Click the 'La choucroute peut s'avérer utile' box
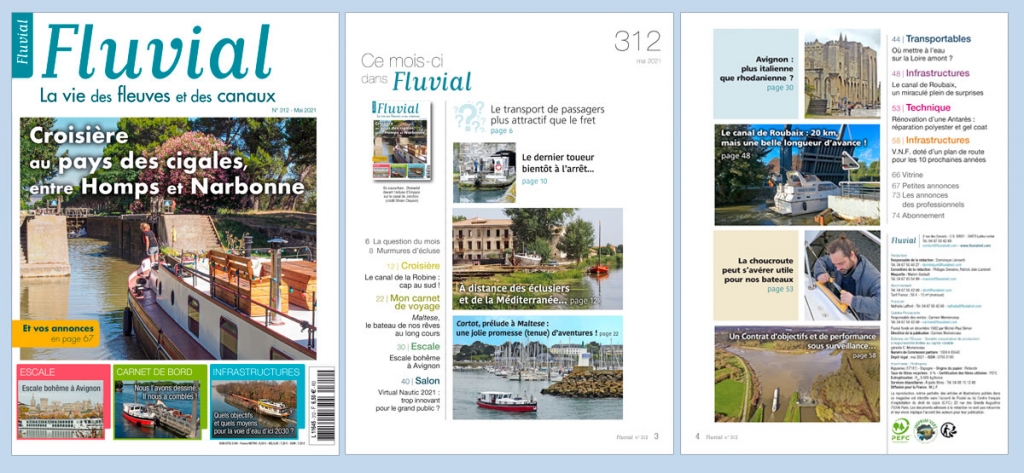1024x473 pixels. click(756, 275)
